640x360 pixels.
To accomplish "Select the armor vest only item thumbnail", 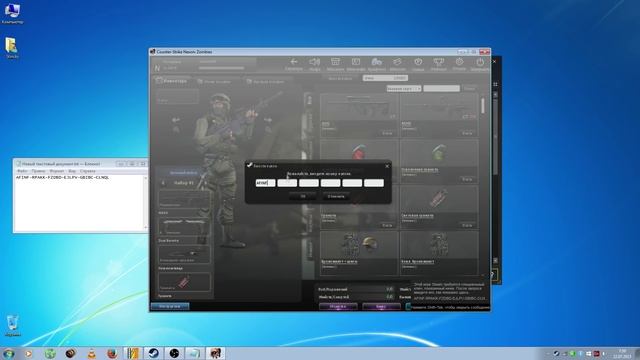I will [439, 244].
